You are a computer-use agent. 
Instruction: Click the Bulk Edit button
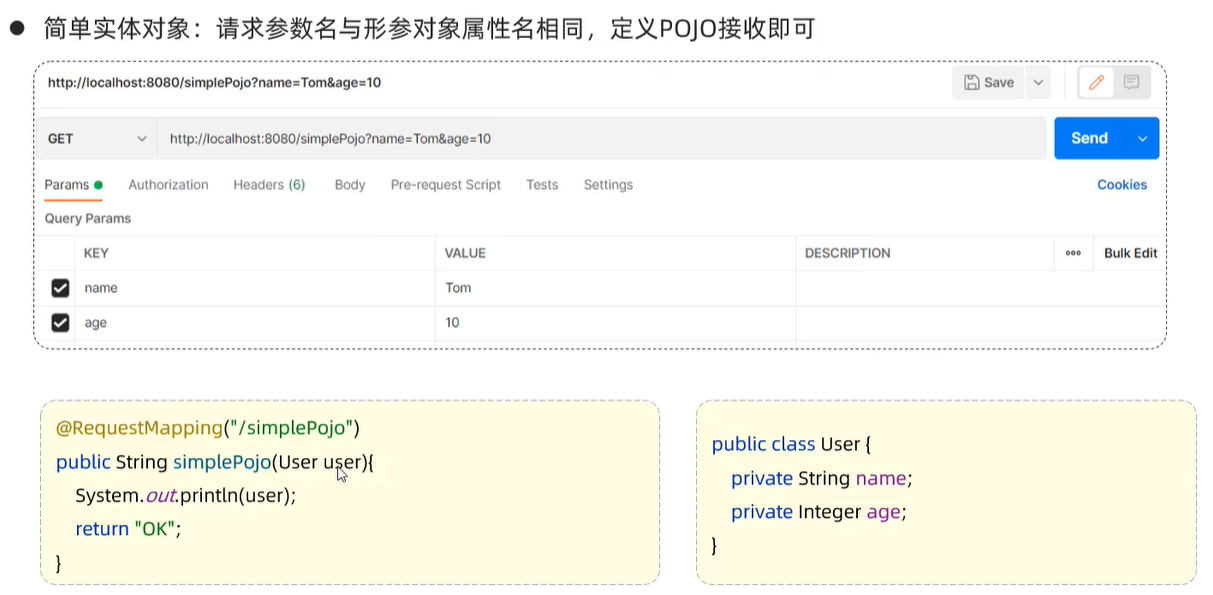(x=1130, y=253)
